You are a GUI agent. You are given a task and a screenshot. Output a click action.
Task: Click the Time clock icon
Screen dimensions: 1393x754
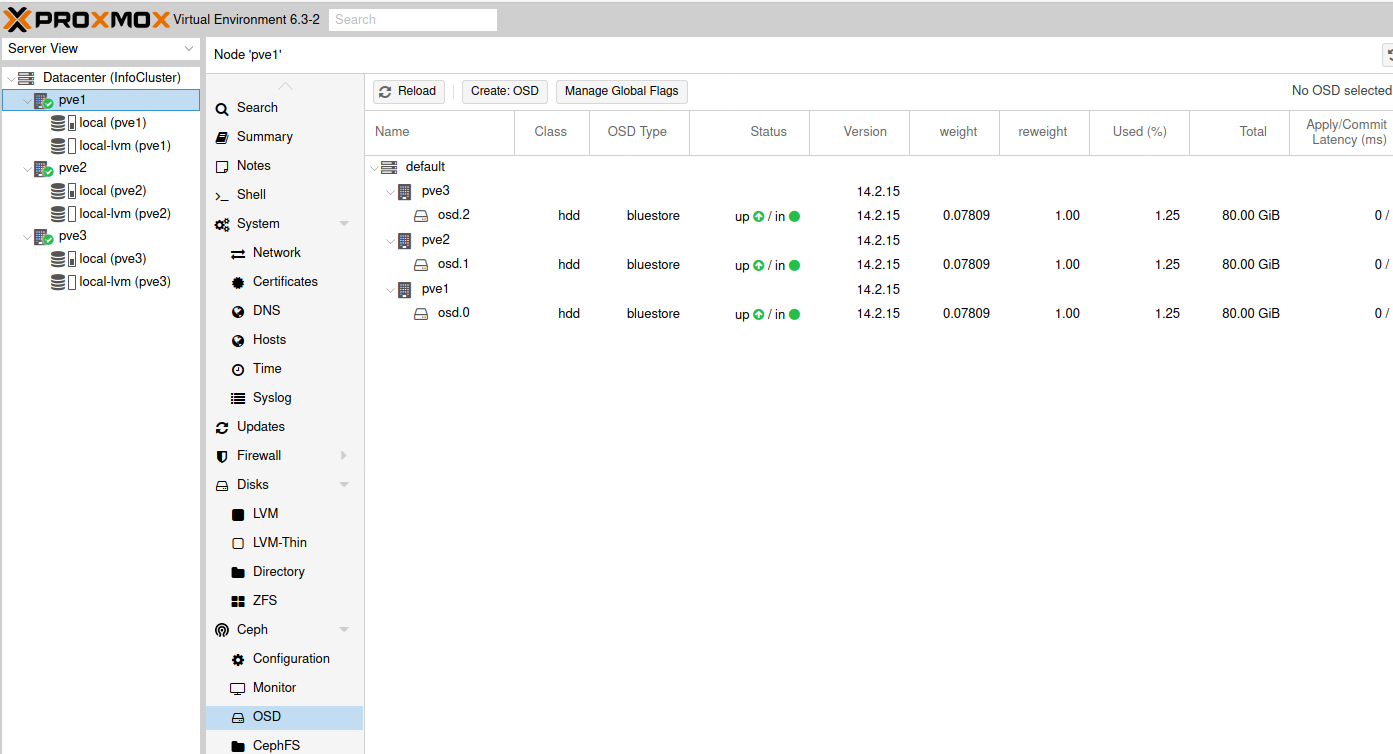[x=238, y=369]
